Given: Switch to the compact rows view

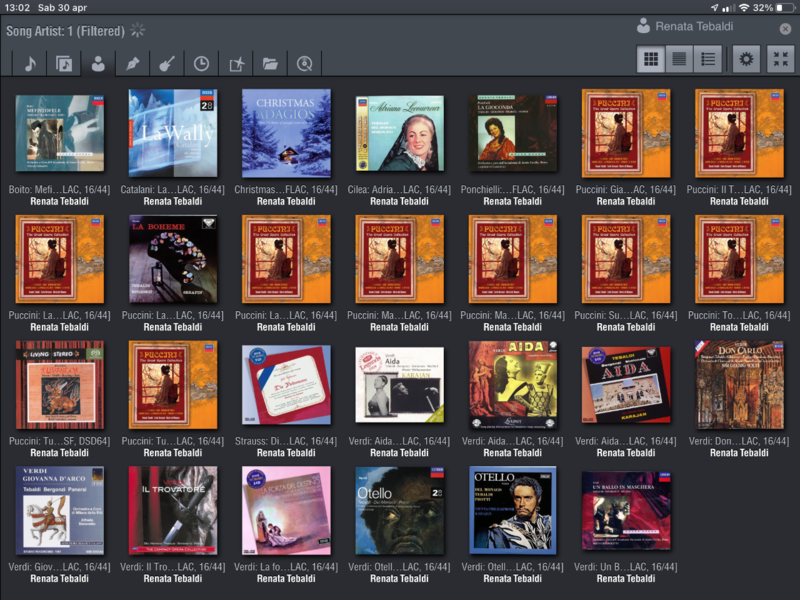Looking at the screenshot, I should [680, 59].
